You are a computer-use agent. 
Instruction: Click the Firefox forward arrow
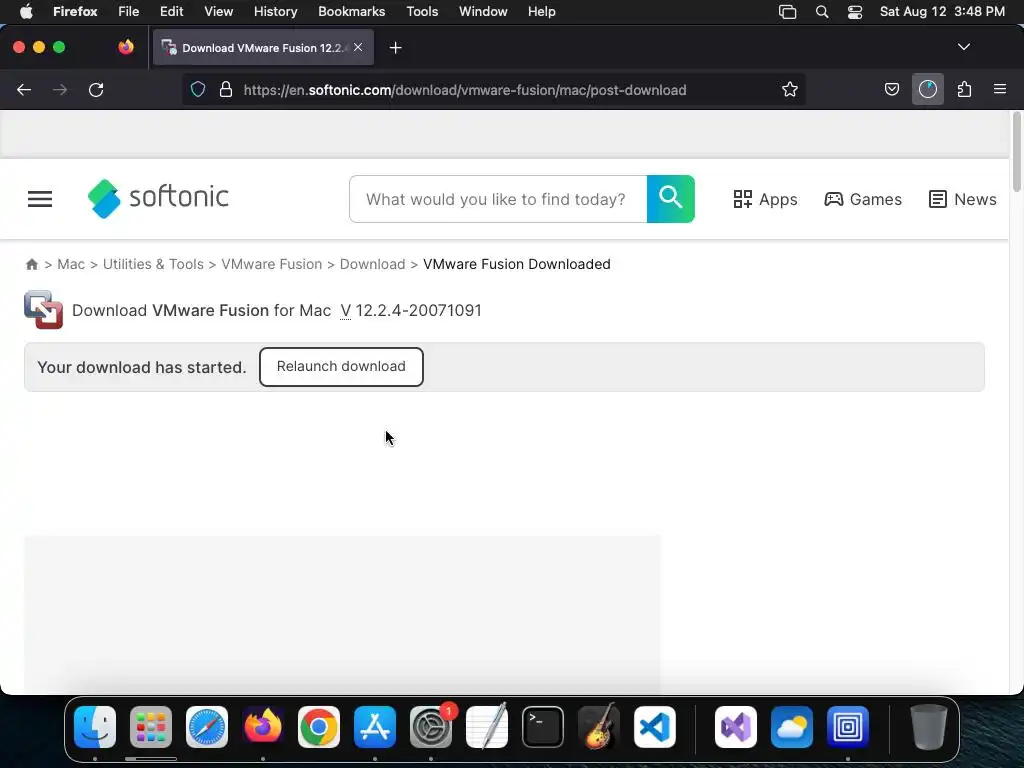click(x=60, y=89)
